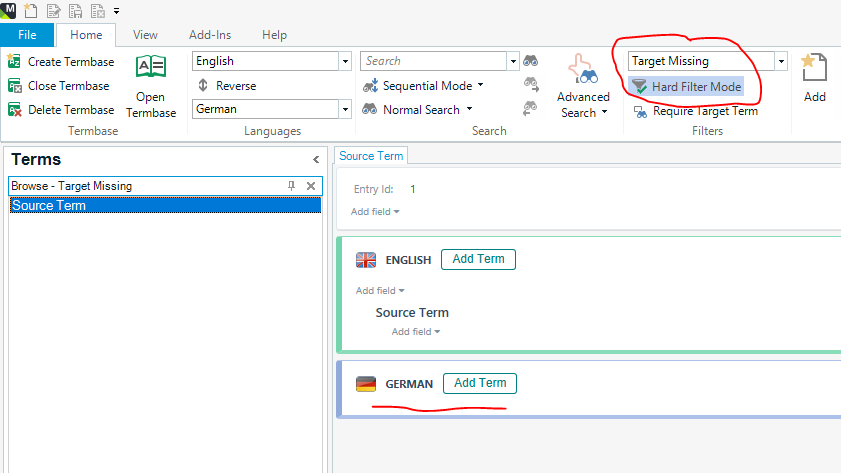Image resolution: width=841 pixels, height=473 pixels.
Task: Pin the Browse panel with the pin icon
Action: [291, 186]
